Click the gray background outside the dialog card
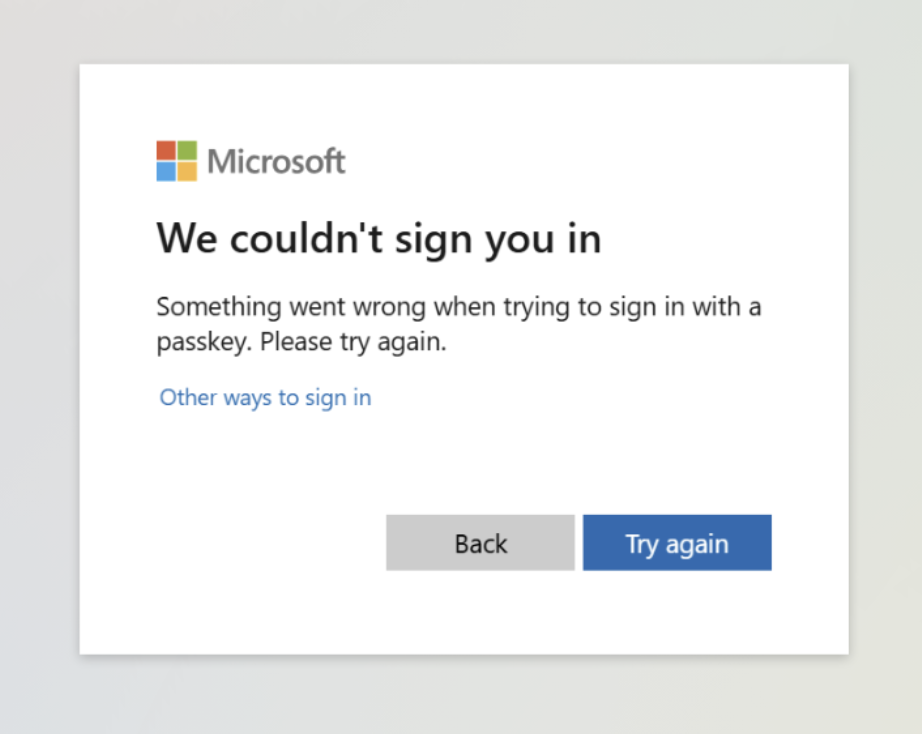The width and height of the screenshot is (922, 734). (40, 400)
